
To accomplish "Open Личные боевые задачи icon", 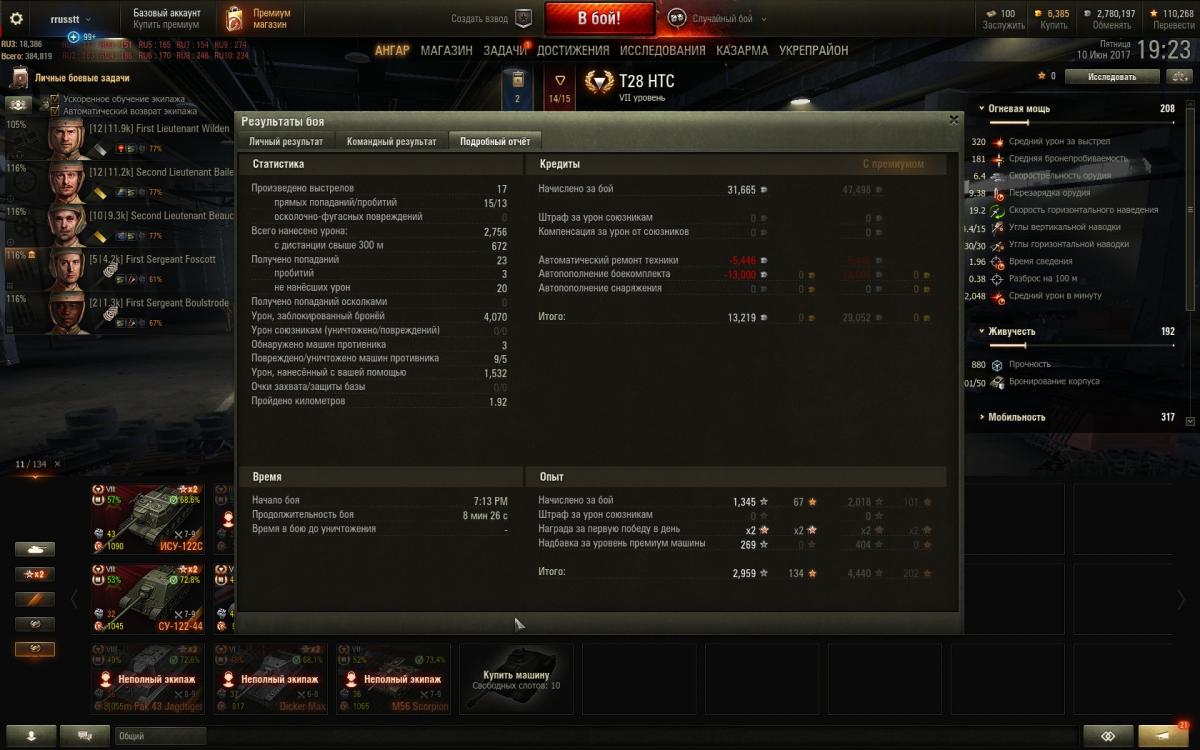I will click(x=19, y=77).
